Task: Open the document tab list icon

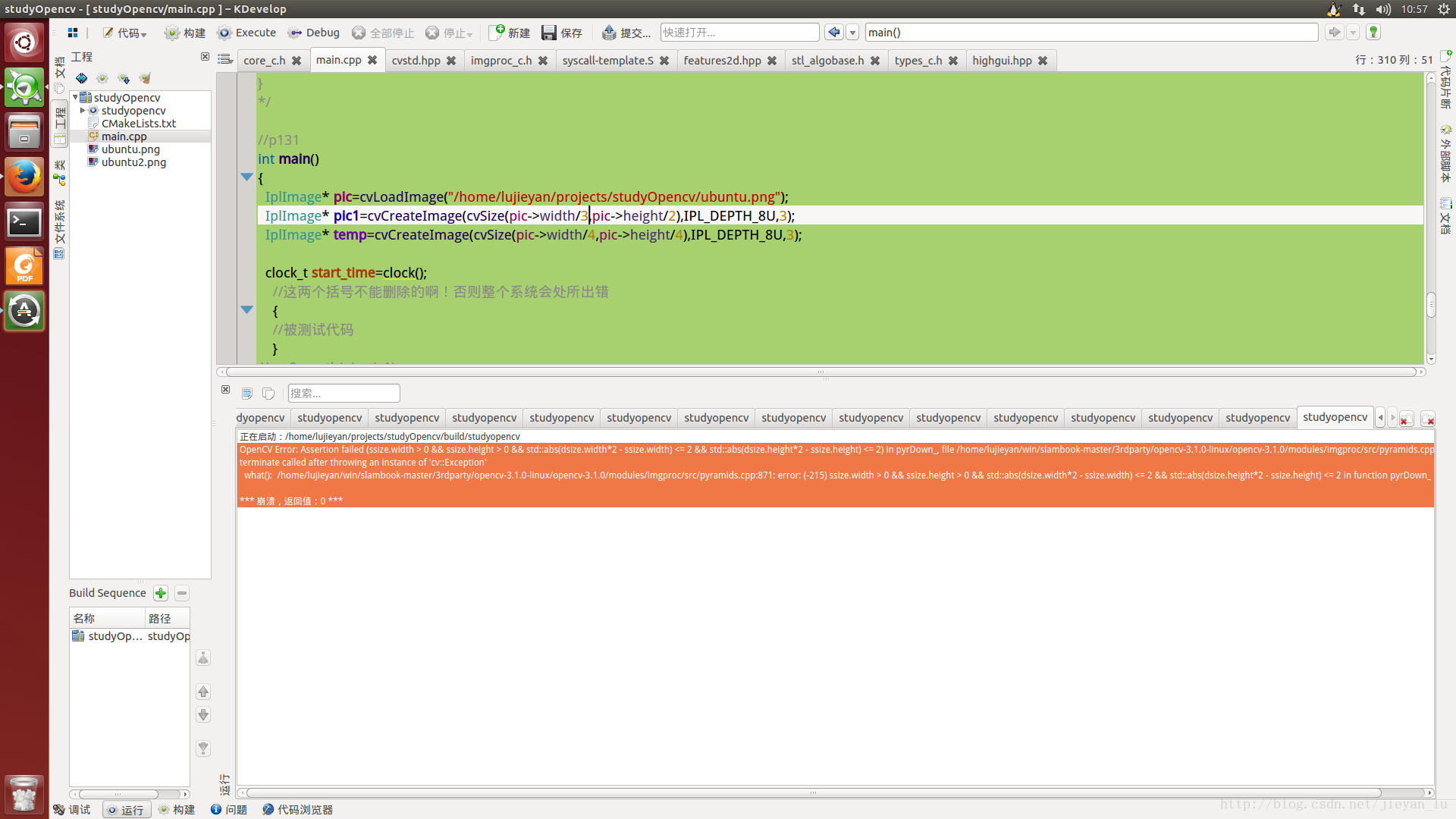Action: coord(225,59)
